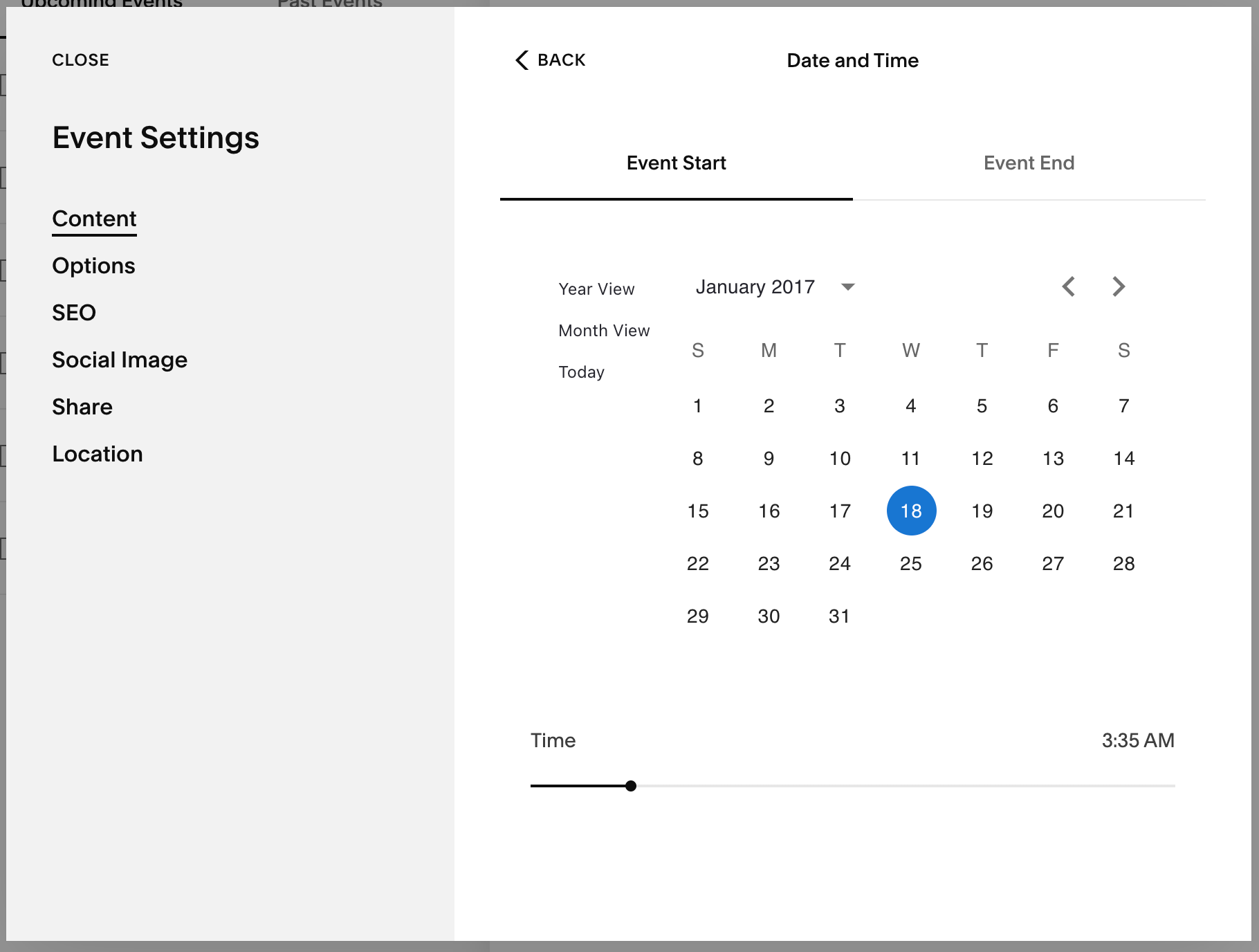Switch to the Event End tab
The image size is (1259, 952).
pos(1029,163)
